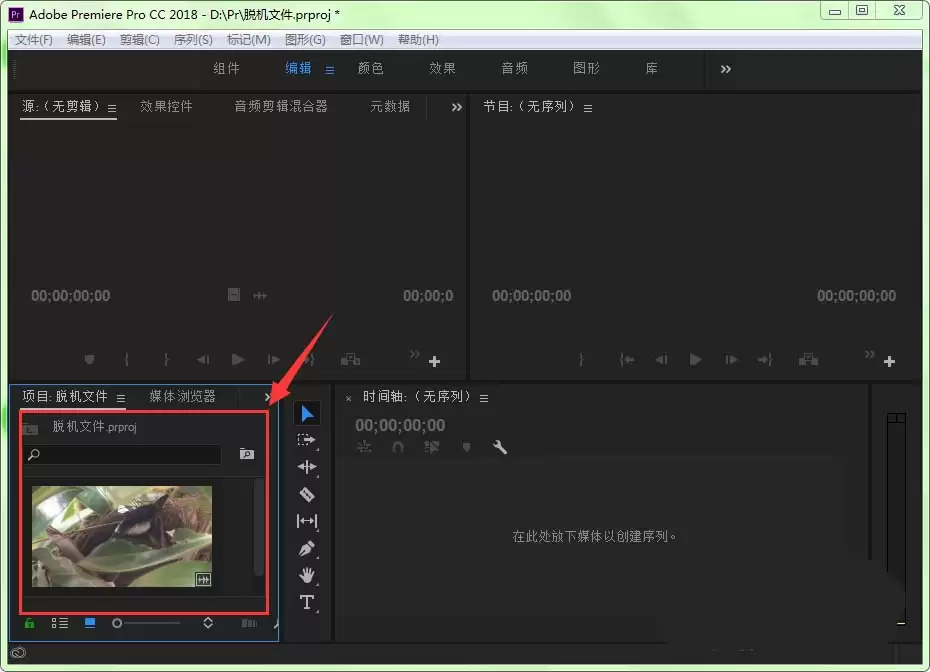930x672 pixels.
Task: Select the Slip tool
Action: tap(307, 521)
